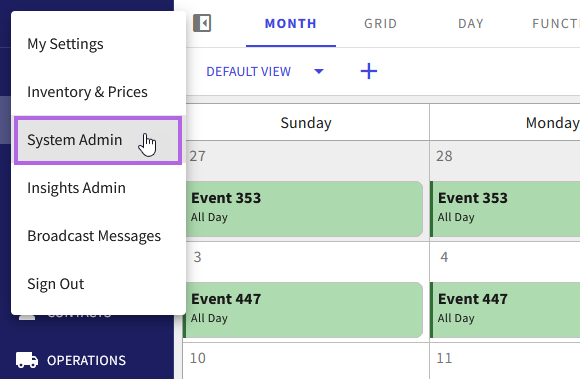Switch to the Grid tab
The height and width of the screenshot is (379, 580).
(381, 24)
